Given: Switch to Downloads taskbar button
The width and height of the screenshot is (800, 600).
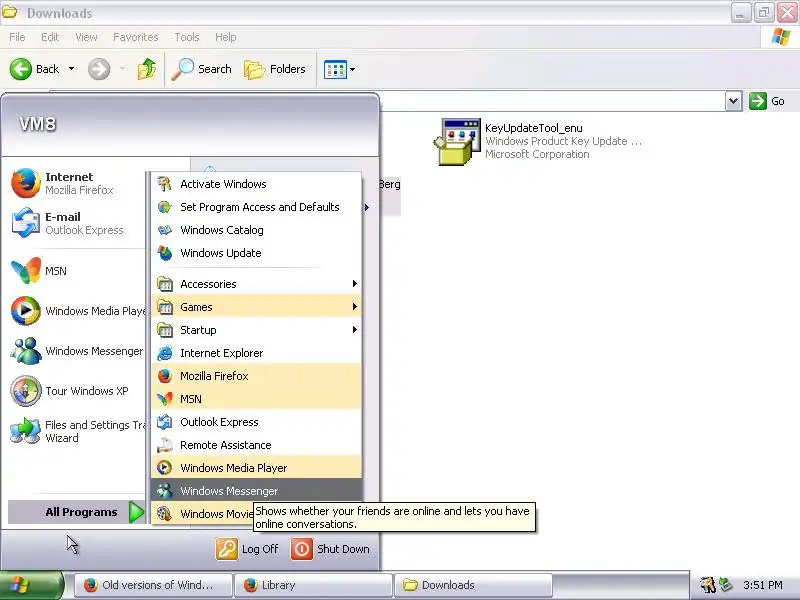Looking at the screenshot, I should point(473,585).
